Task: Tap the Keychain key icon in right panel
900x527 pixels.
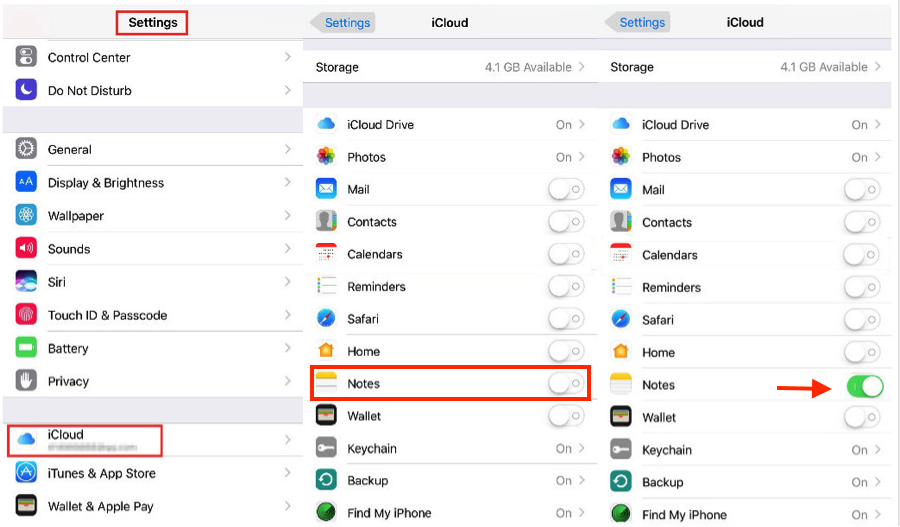Action: (x=620, y=450)
